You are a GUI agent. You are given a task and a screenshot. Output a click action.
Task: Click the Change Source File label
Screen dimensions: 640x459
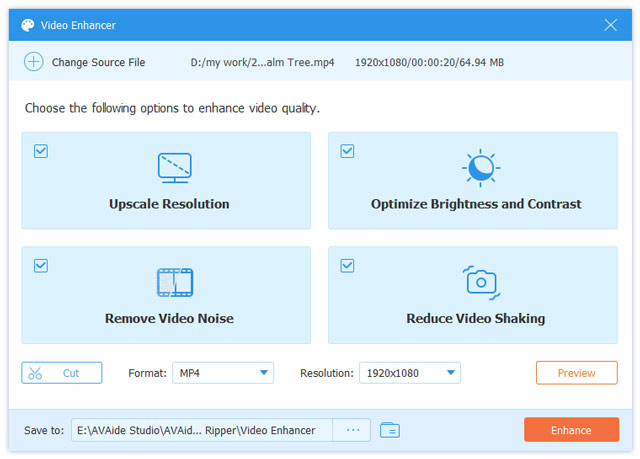(x=98, y=62)
